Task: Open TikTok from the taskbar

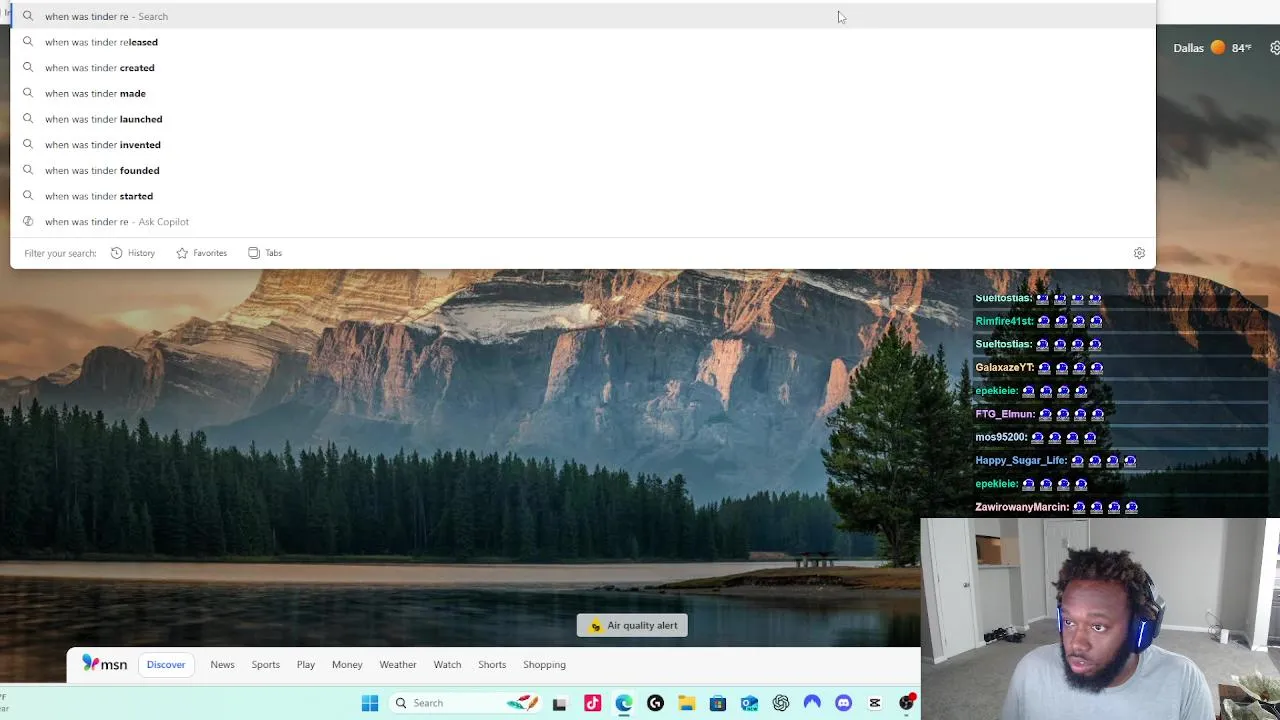Action: click(x=592, y=703)
